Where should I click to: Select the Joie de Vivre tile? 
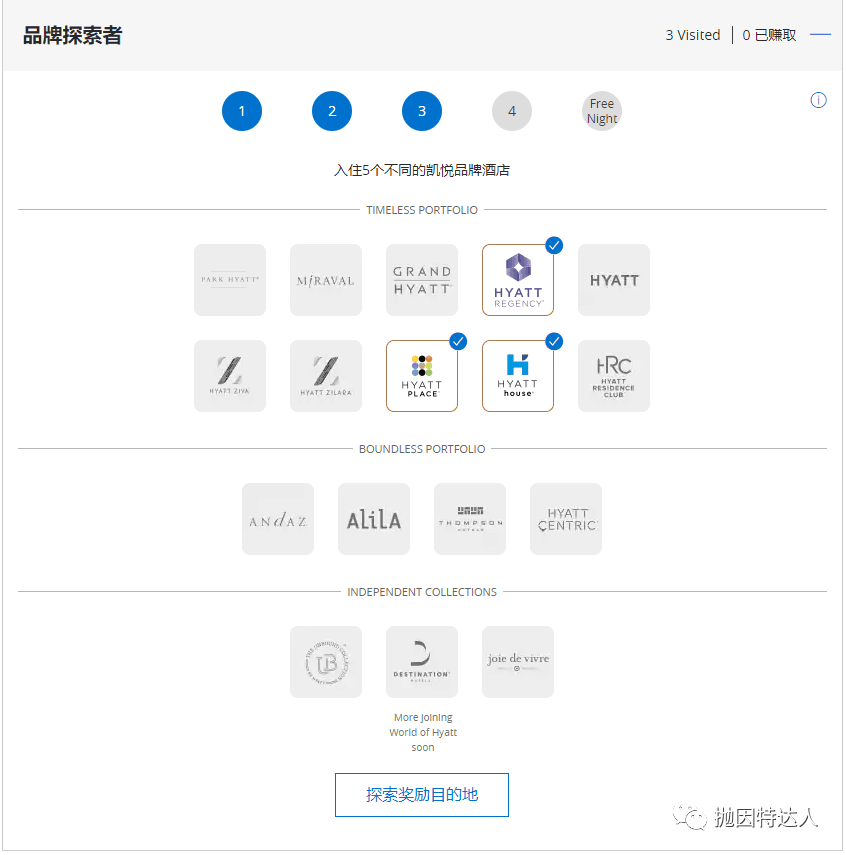(518, 661)
